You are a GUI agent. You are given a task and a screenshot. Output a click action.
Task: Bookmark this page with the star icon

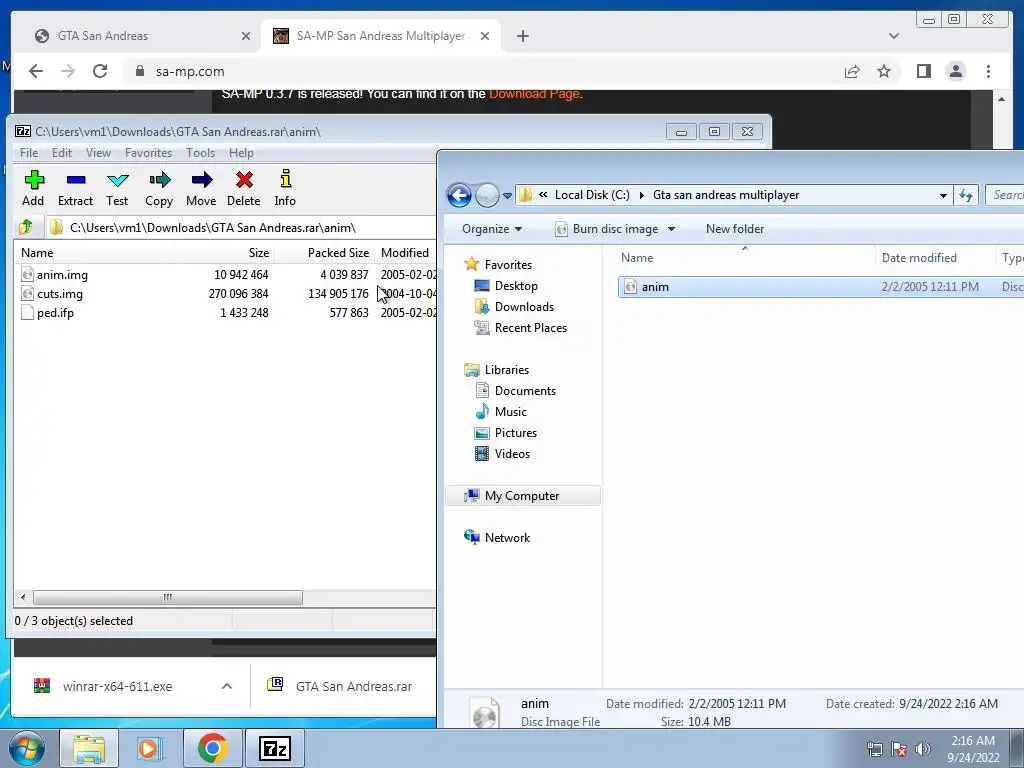tap(884, 71)
